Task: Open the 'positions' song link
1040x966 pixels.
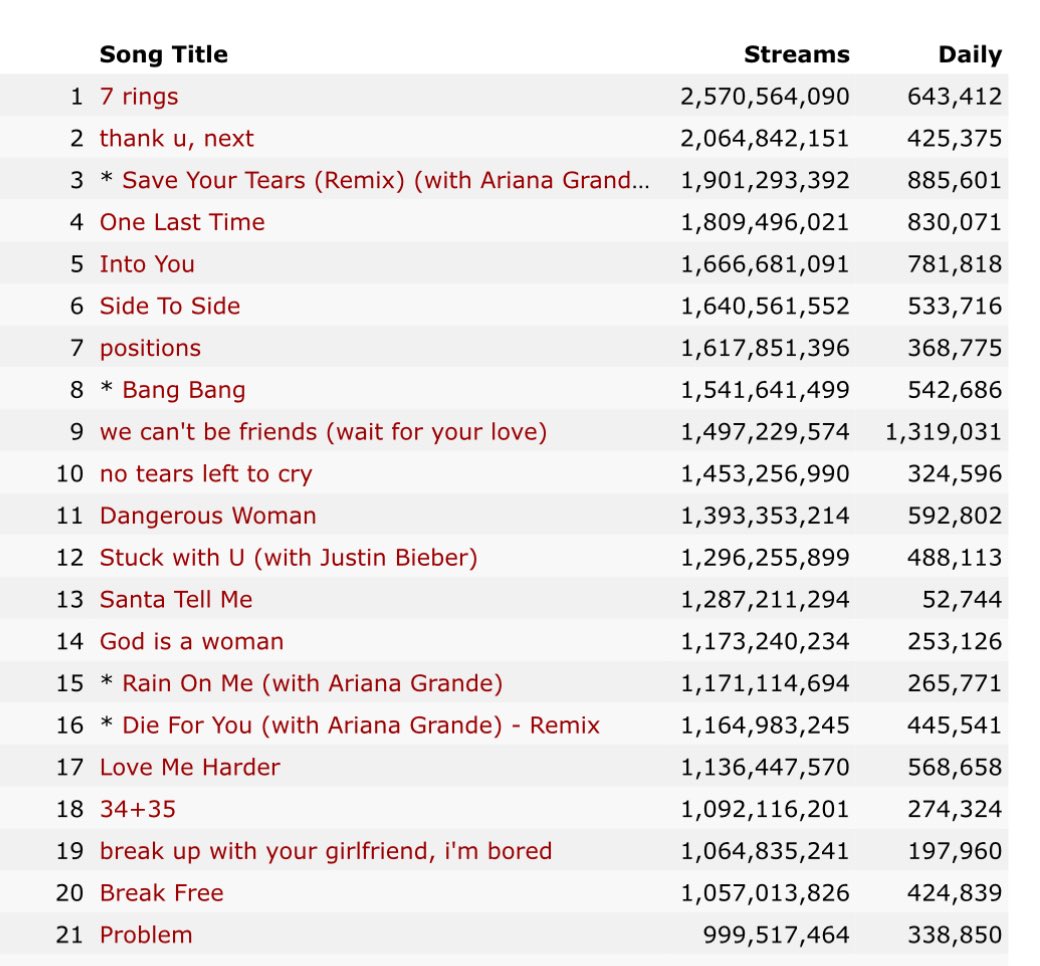Action: tap(150, 348)
